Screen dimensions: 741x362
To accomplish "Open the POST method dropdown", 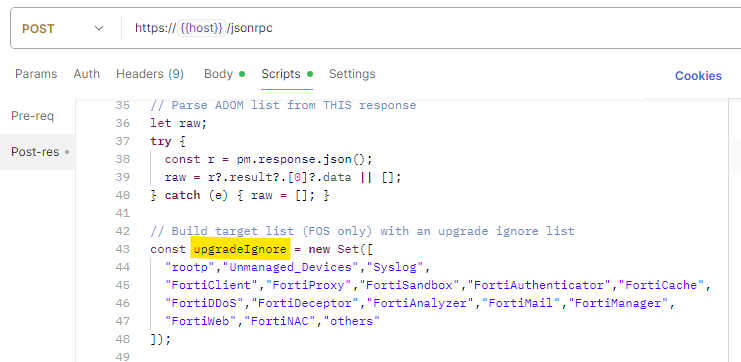I will (x=62, y=28).
